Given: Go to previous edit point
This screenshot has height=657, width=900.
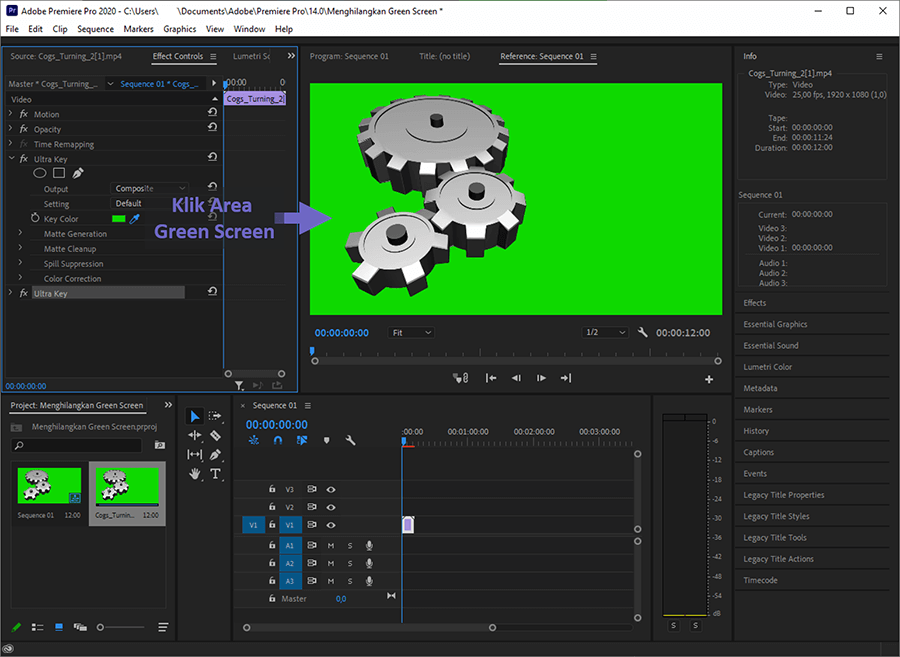Looking at the screenshot, I should point(491,378).
